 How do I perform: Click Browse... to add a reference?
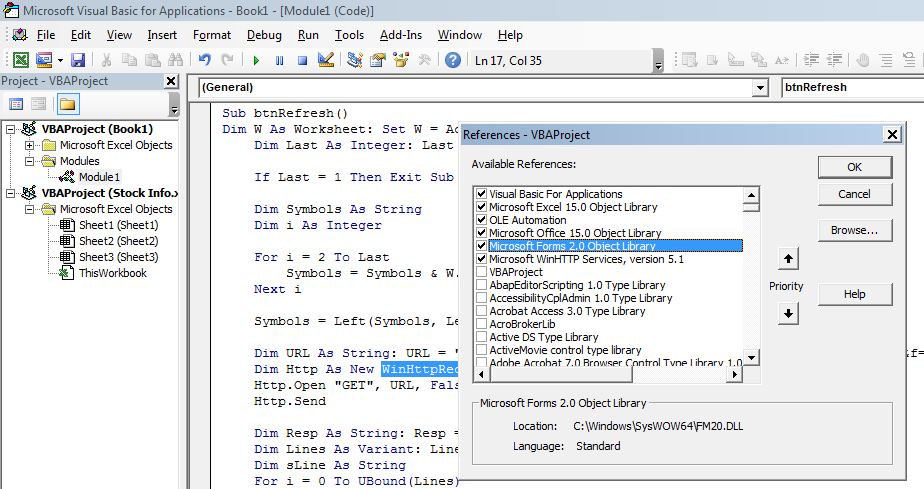pos(854,230)
